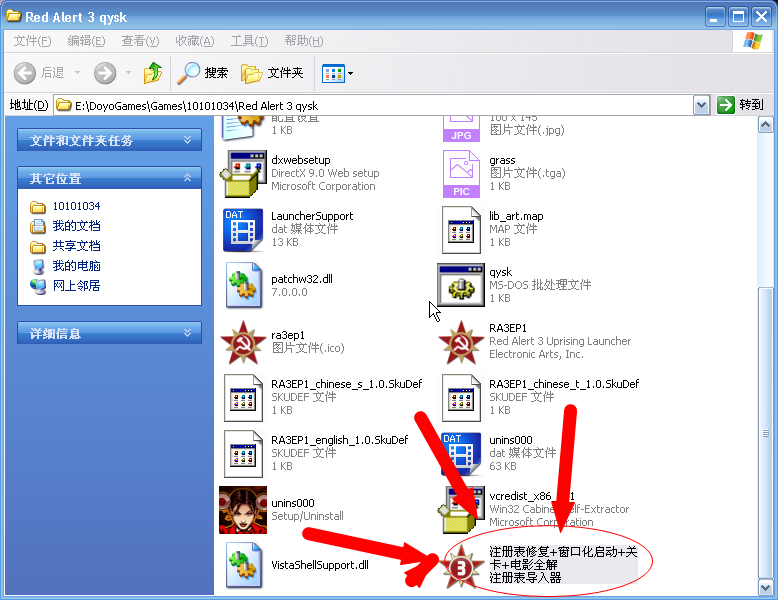Select the partially visible JPG image file
The image size is (778, 600).
point(461,129)
